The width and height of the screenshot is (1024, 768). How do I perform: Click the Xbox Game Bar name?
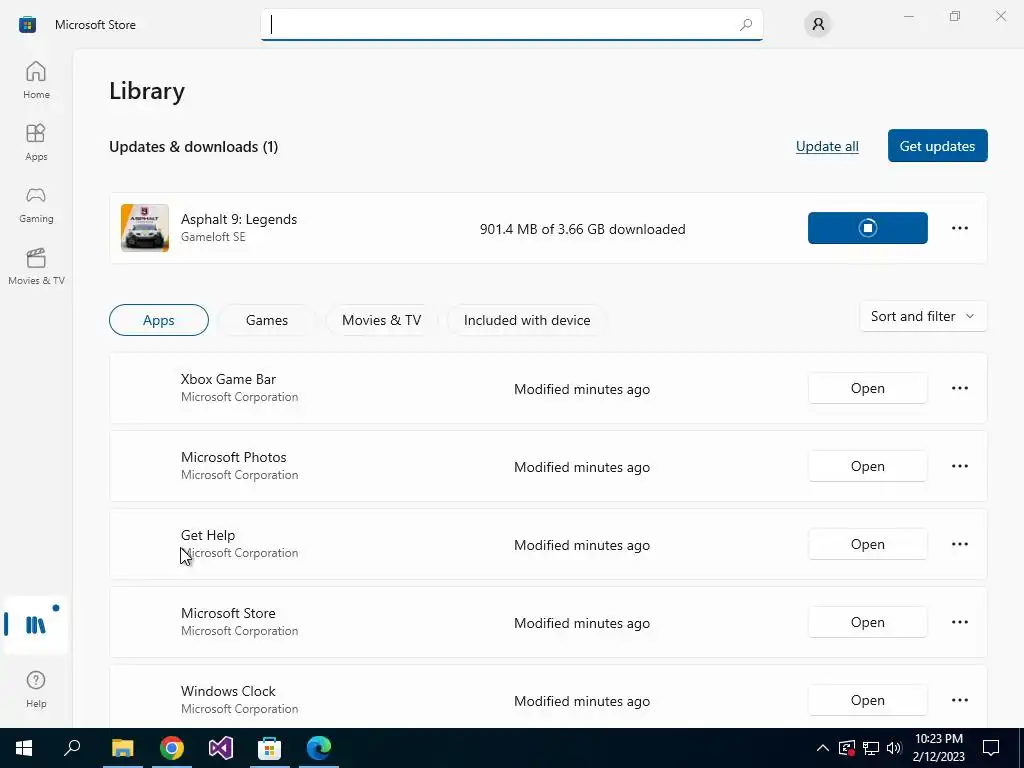click(x=229, y=379)
